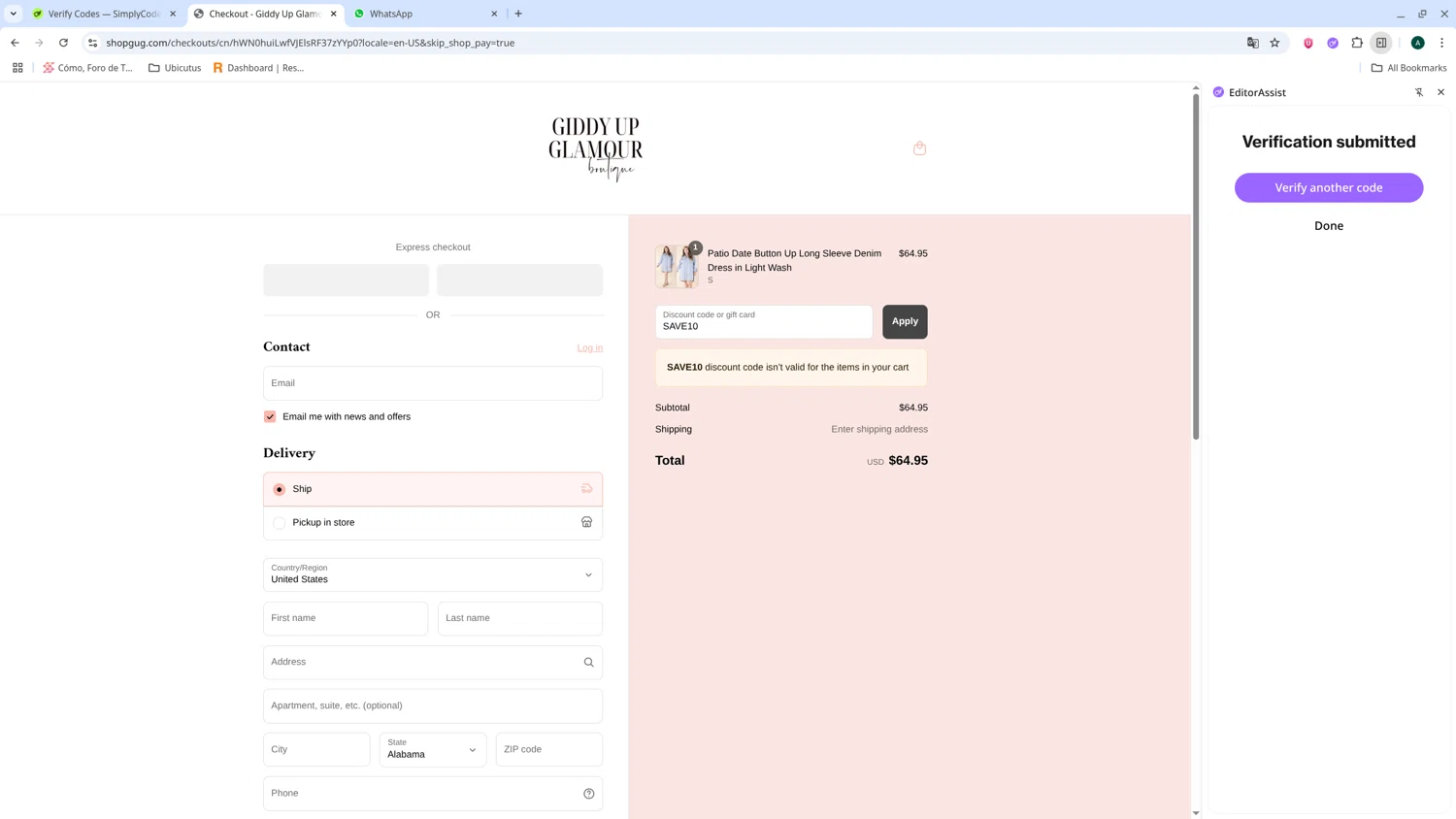View site information icon in address bar
Image resolution: width=1456 pixels, height=819 pixels.
click(x=92, y=43)
